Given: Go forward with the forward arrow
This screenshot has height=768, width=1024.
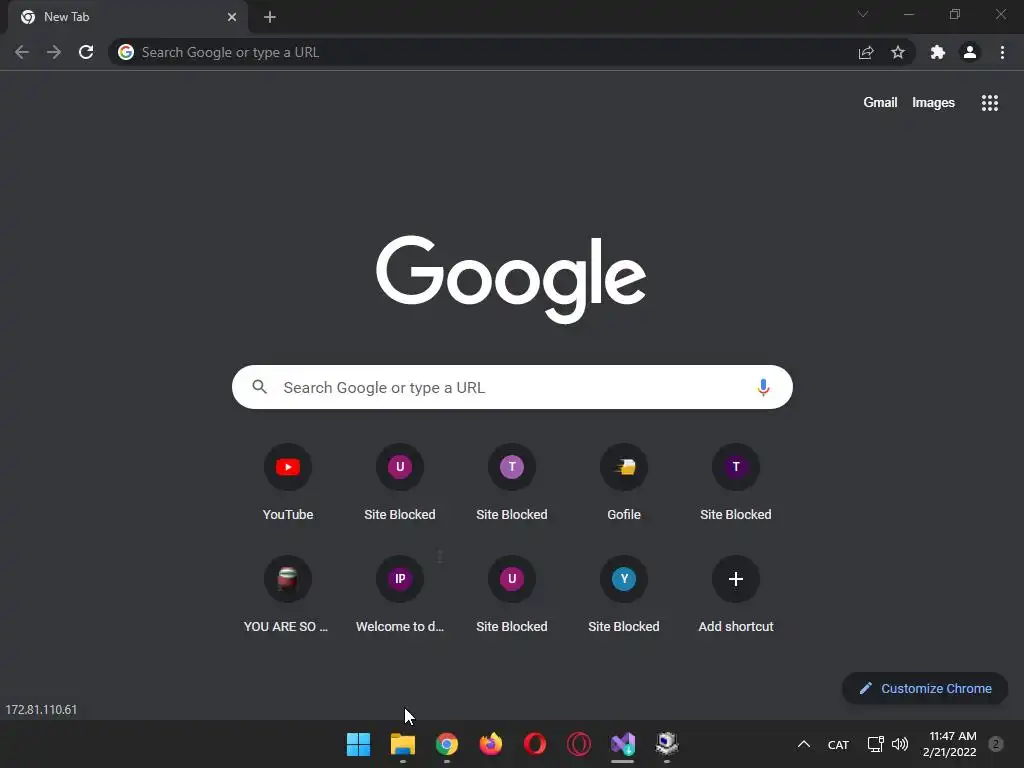Looking at the screenshot, I should point(54,52).
